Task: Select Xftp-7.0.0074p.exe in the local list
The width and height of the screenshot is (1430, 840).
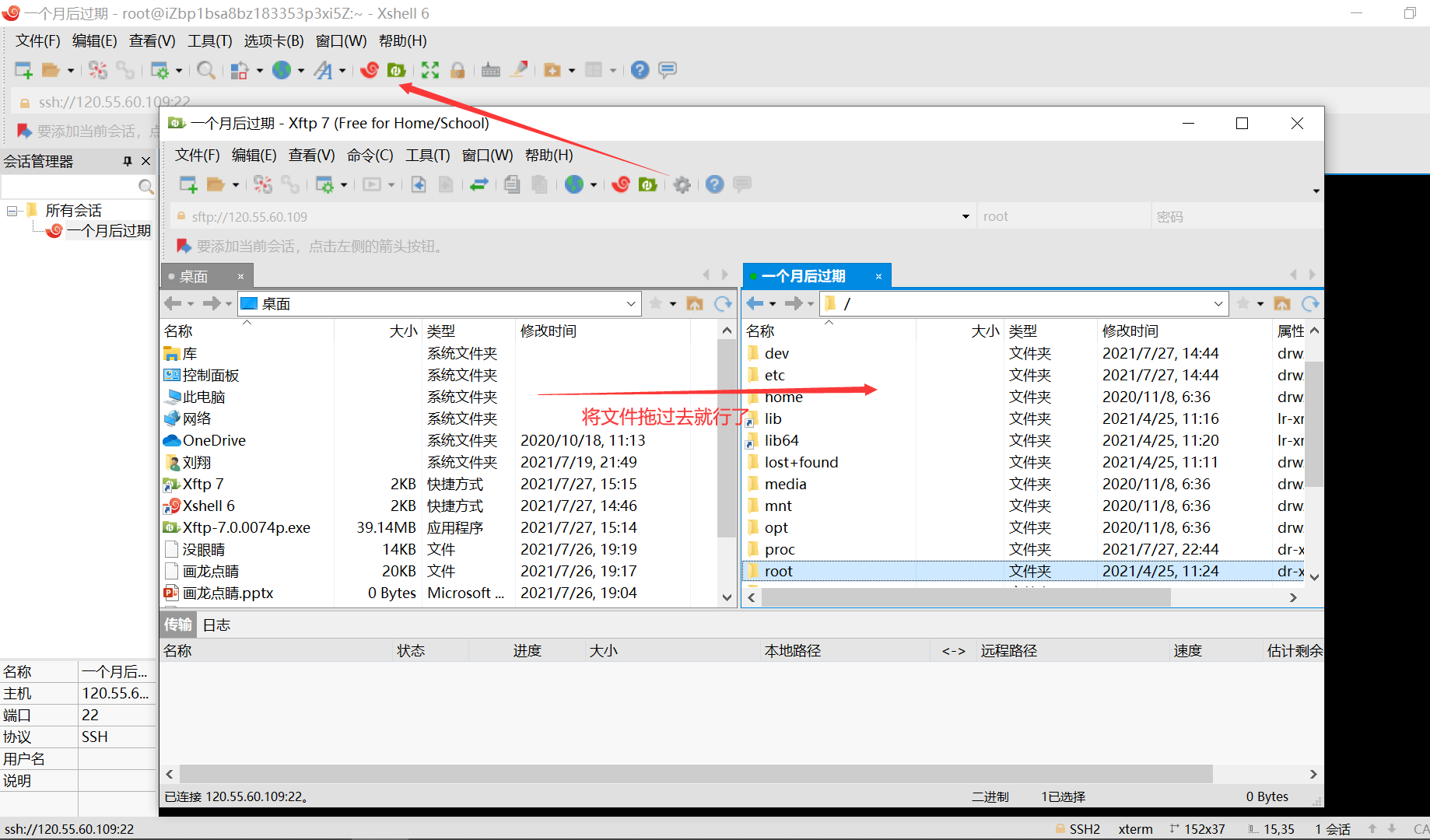Action: pos(246,527)
